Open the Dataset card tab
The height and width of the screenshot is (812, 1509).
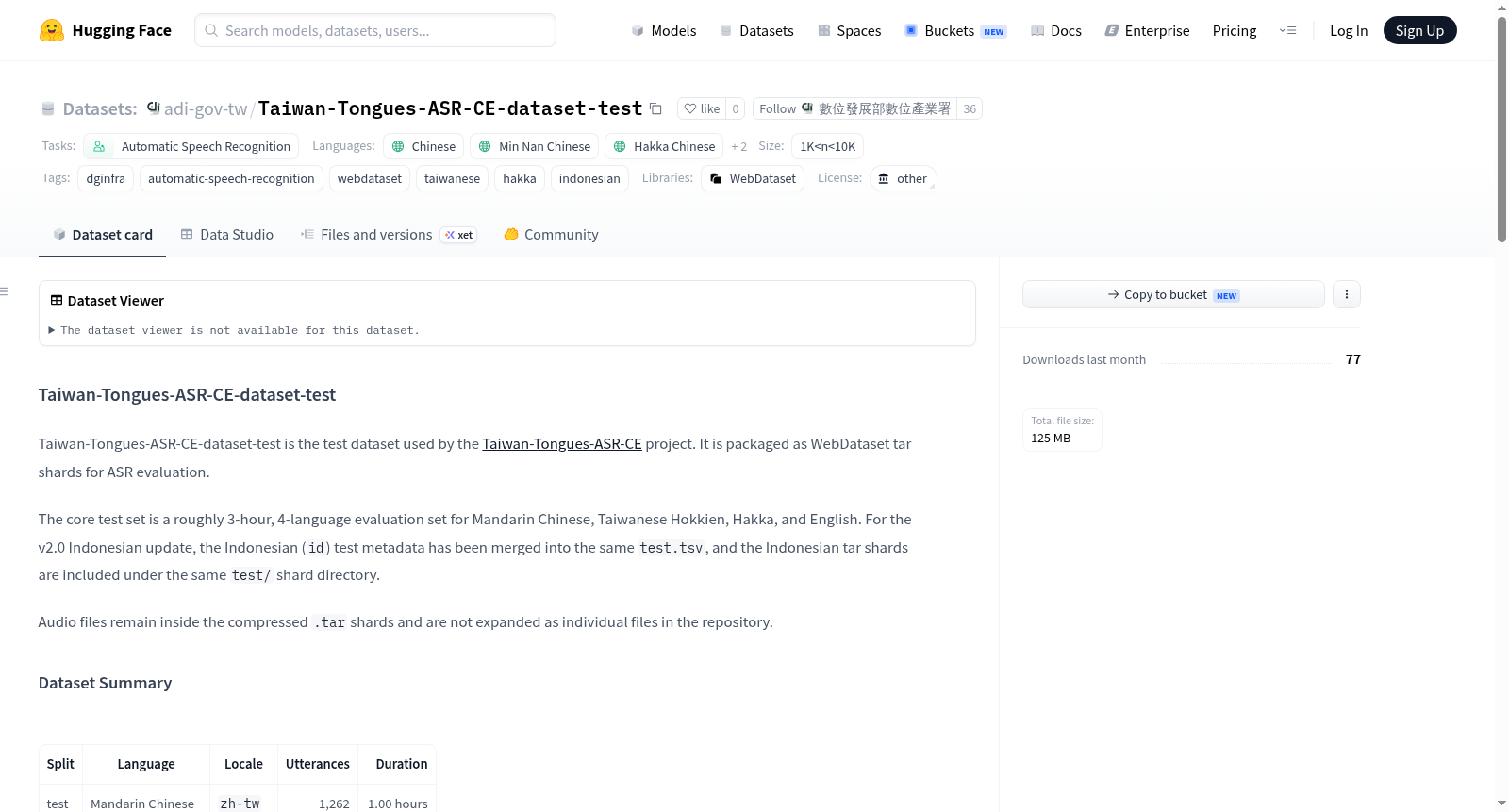tap(102, 235)
